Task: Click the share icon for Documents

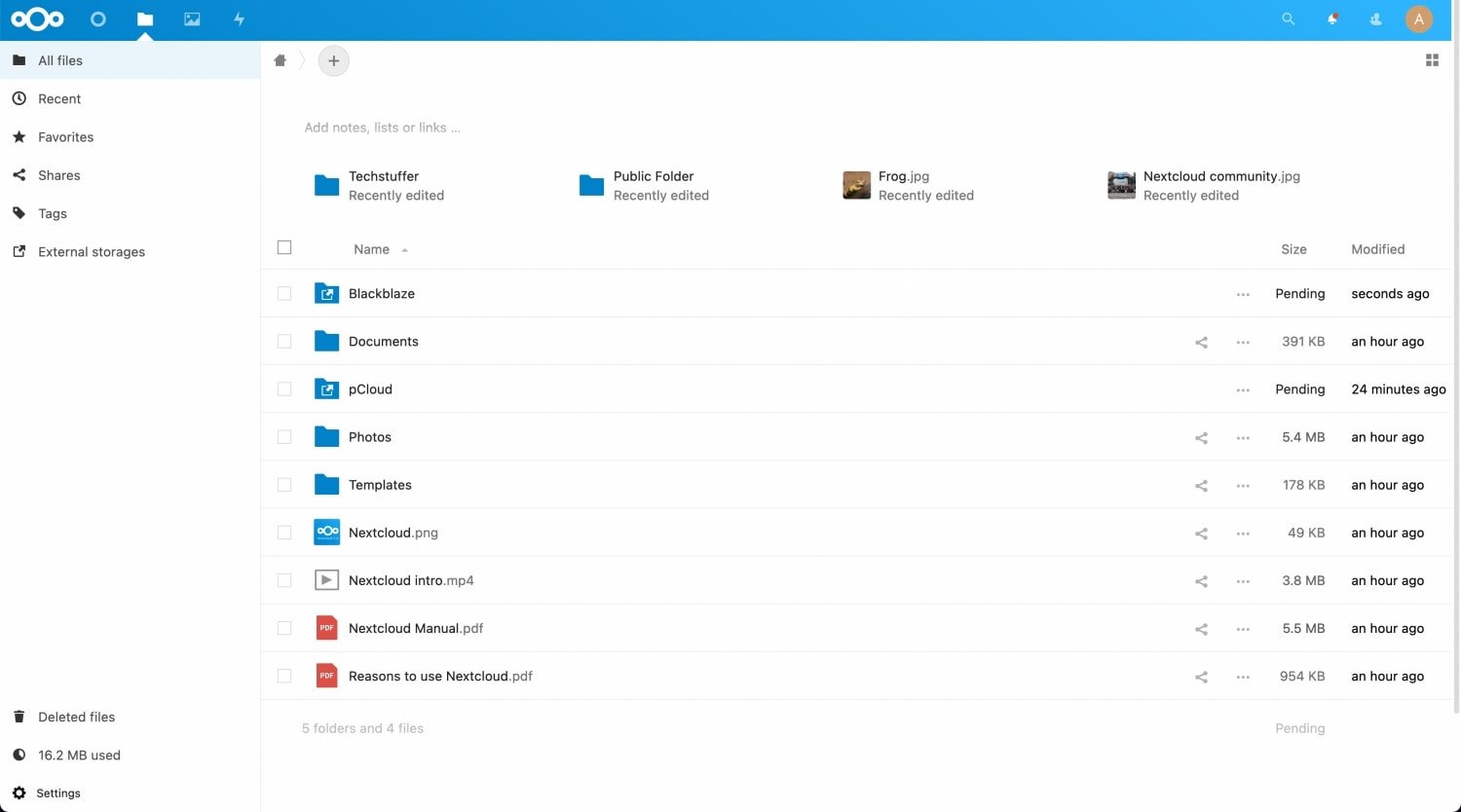Action: [x=1201, y=342]
